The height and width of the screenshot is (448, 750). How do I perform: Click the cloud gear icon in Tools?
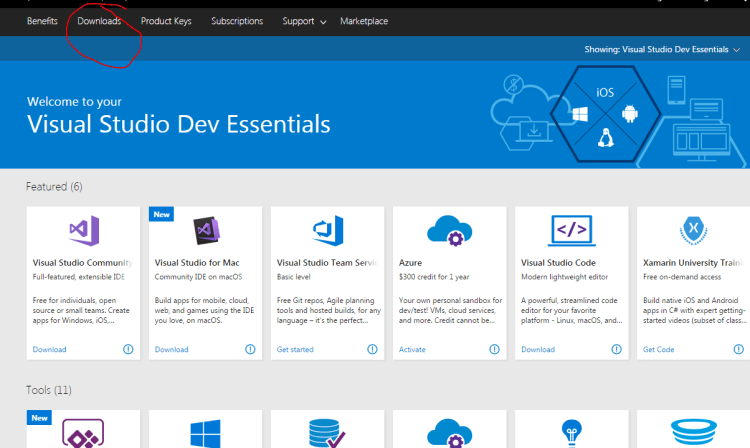[450, 433]
